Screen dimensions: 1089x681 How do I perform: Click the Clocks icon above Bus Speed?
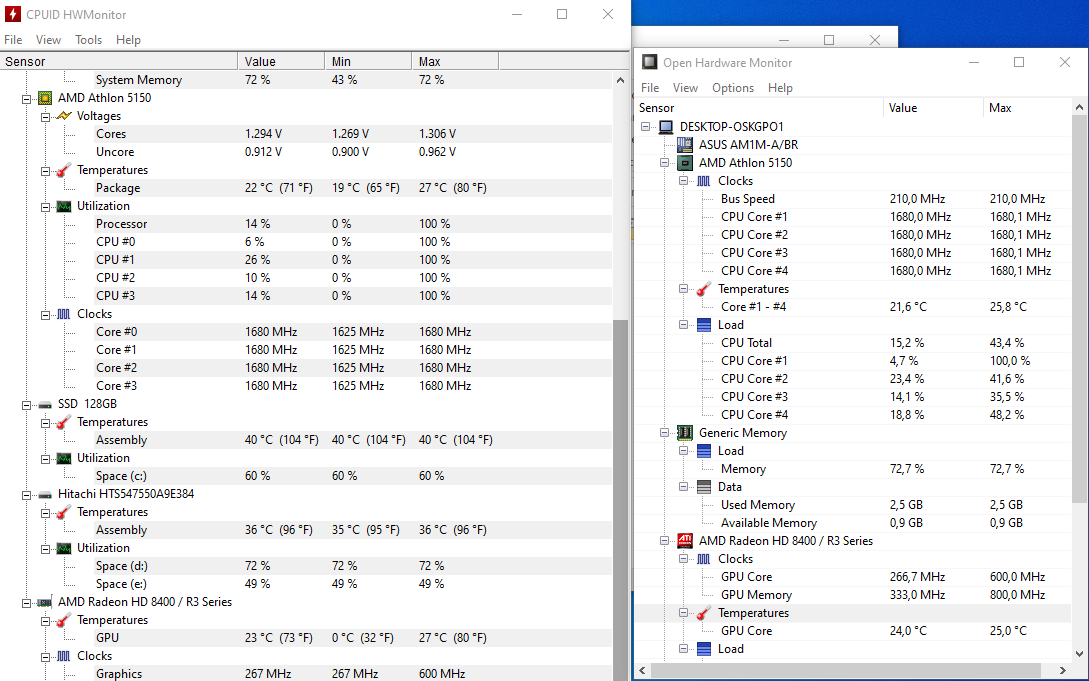[x=704, y=180]
